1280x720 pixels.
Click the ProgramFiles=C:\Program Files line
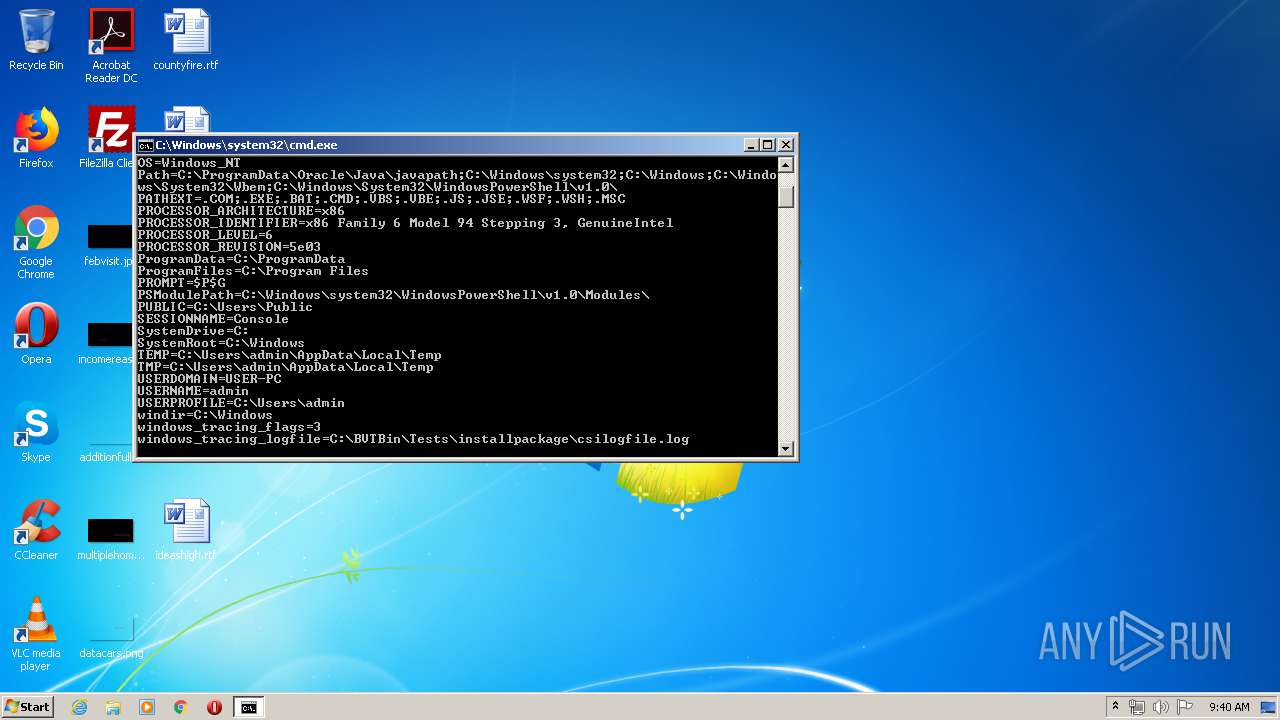pyautogui.click(x=253, y=271)
